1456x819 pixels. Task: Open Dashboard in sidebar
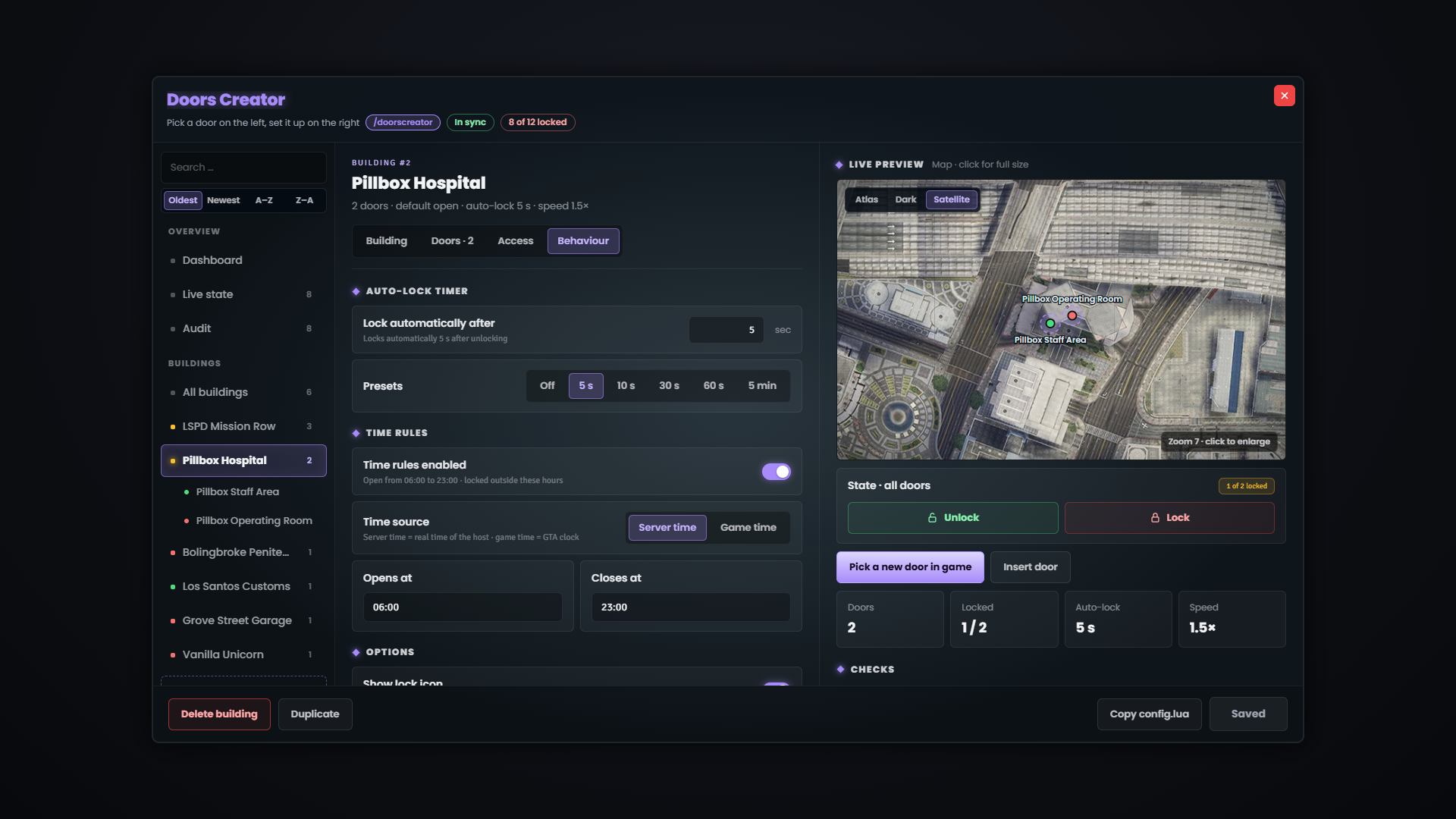point(243,260)
